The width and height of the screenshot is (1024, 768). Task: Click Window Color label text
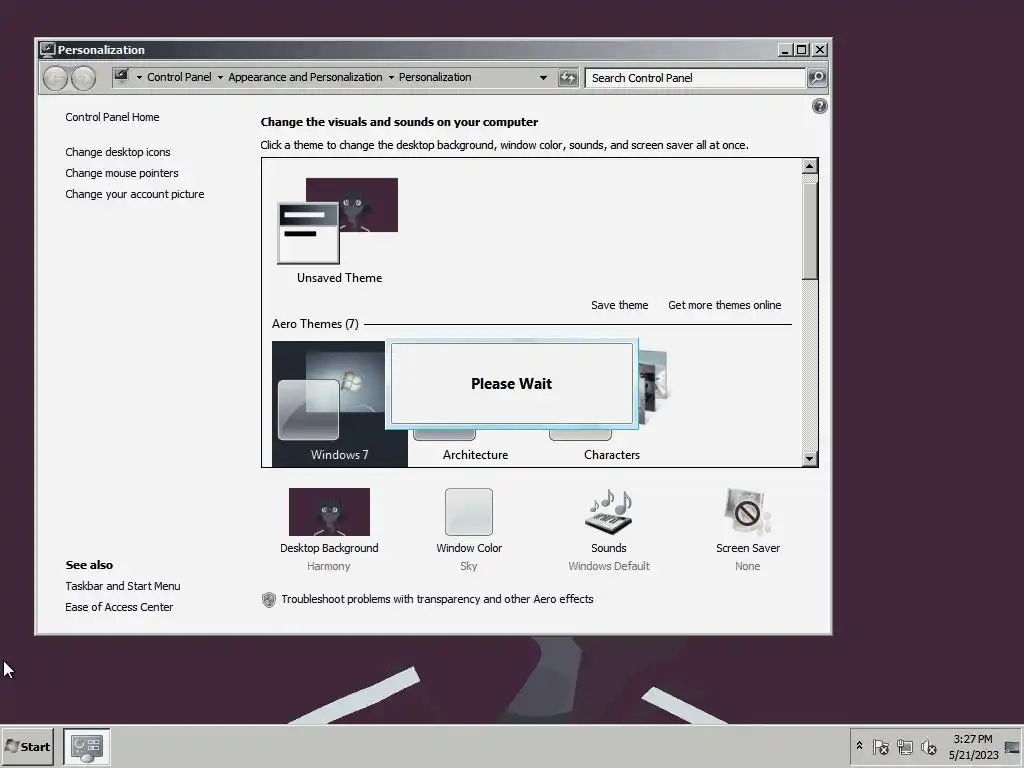[x=469, y=549]
